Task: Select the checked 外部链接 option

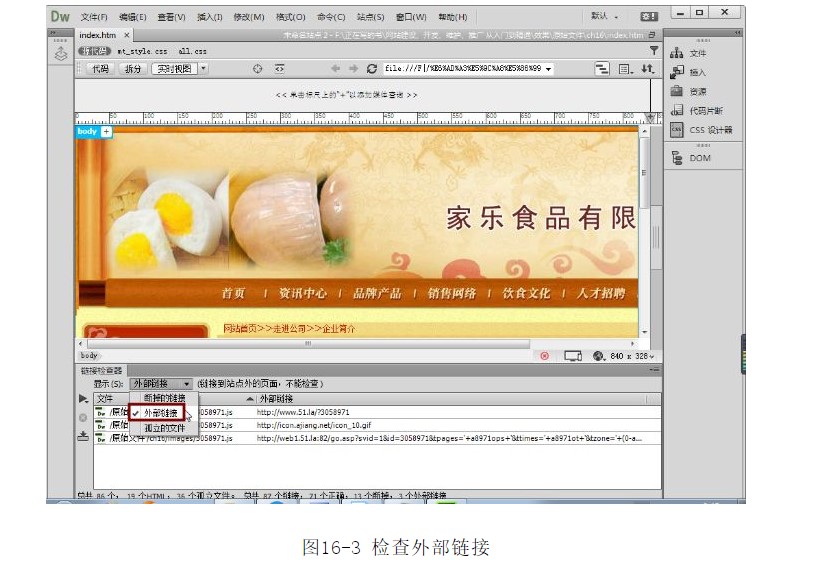Action: pos(160,413)
